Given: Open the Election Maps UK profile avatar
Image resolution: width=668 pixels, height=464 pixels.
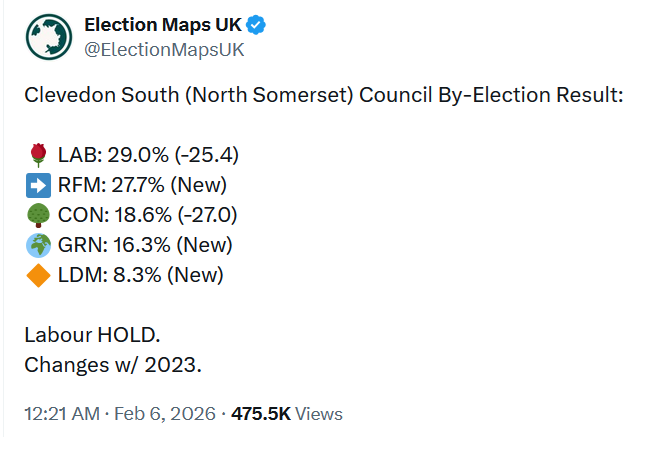Looking at the screenshot, I should point(49,36).
